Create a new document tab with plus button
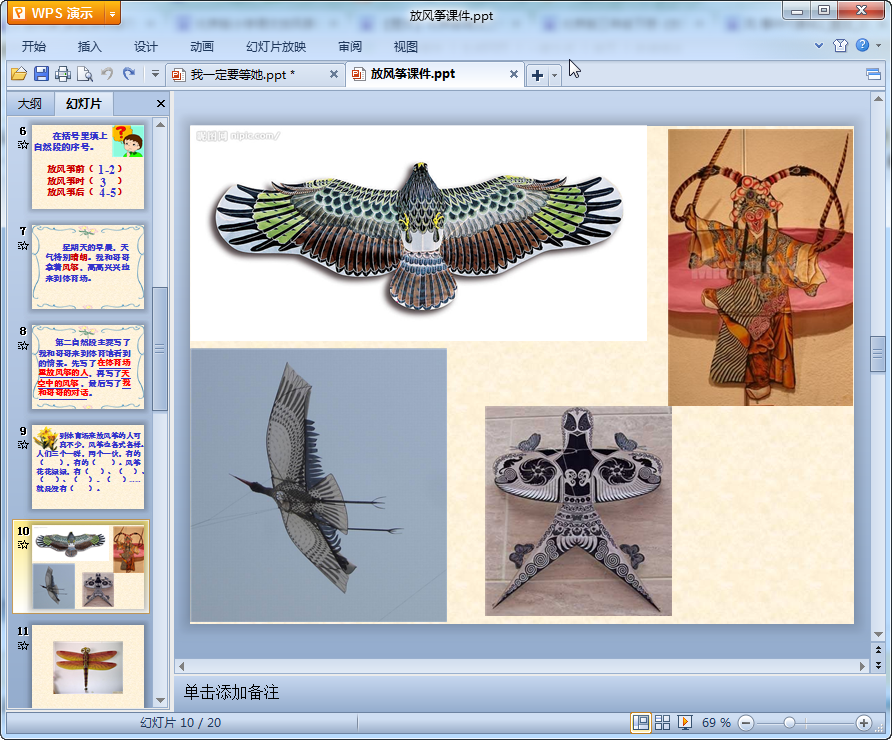Viewport: 892px width, 740px height. click(x=537, y=75)
